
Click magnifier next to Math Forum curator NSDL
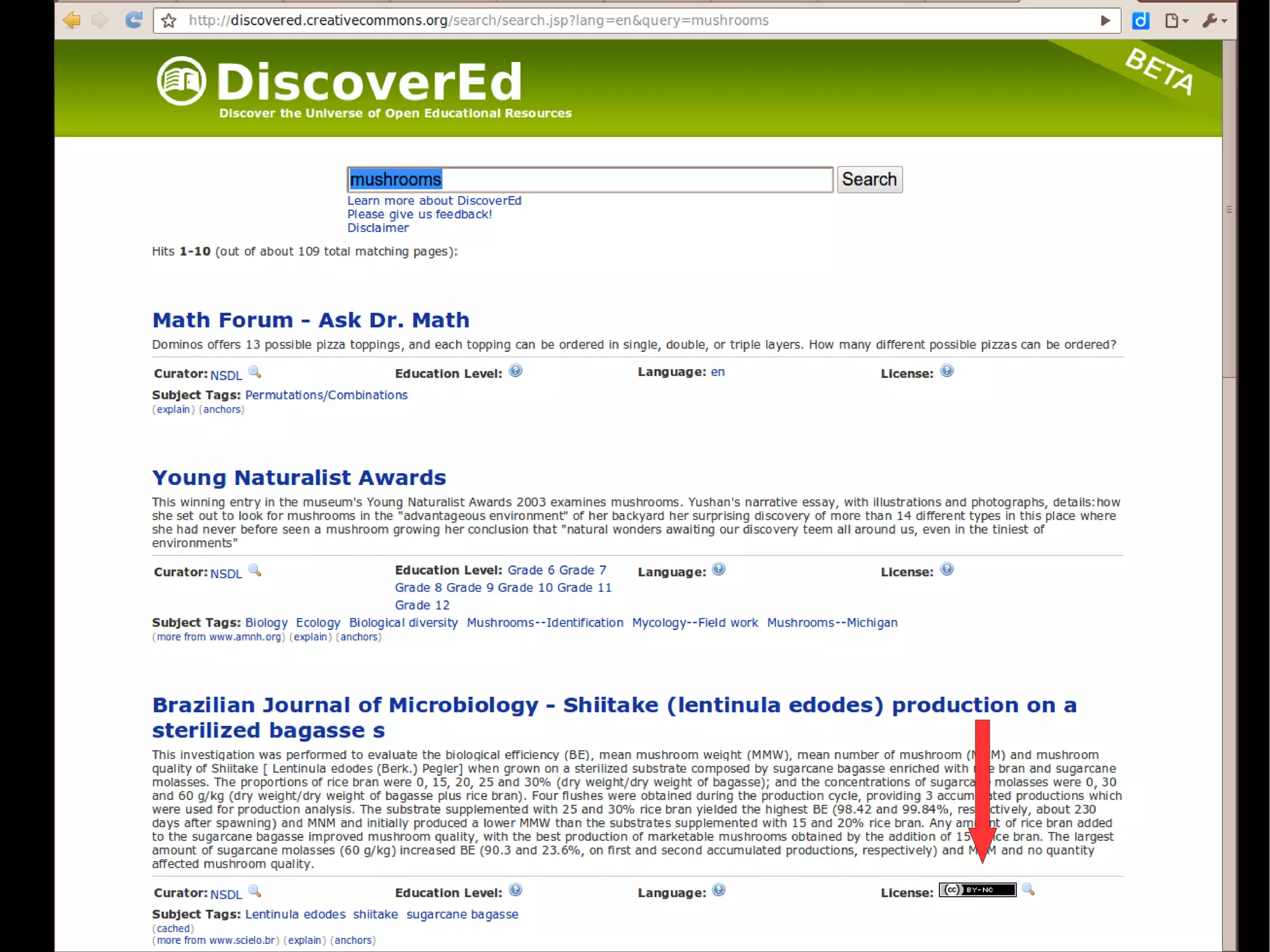tap(254, 372)
